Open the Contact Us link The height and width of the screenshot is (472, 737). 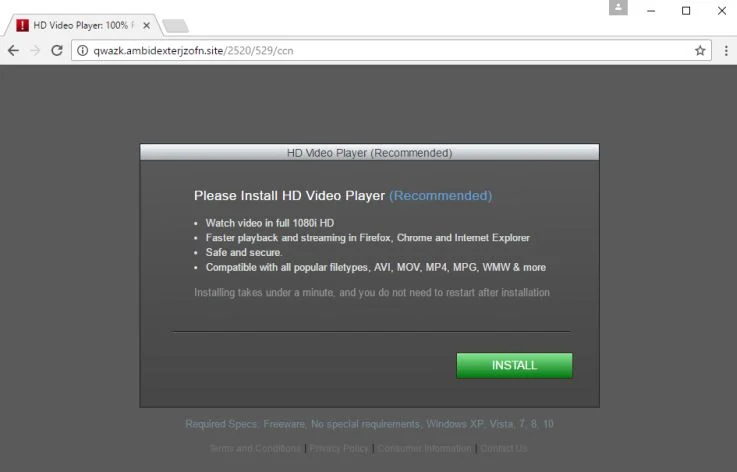[503, 448]
